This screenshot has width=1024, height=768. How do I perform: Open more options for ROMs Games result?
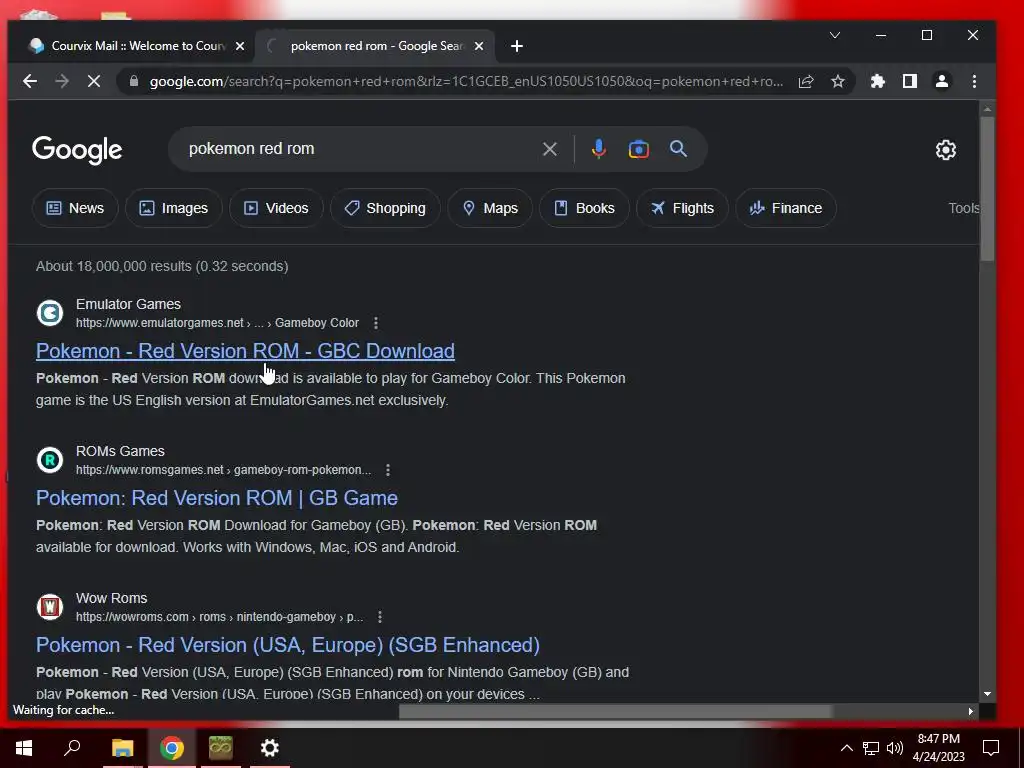[x=388, y=470]
